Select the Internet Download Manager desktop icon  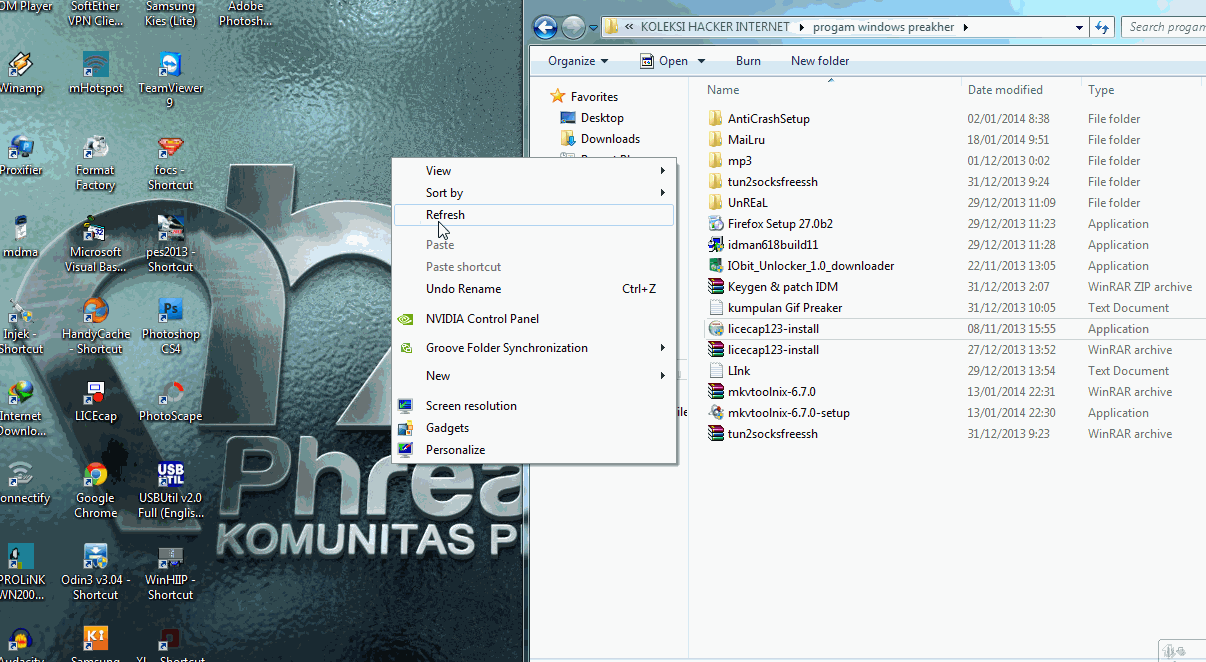[x=20, y=408]
